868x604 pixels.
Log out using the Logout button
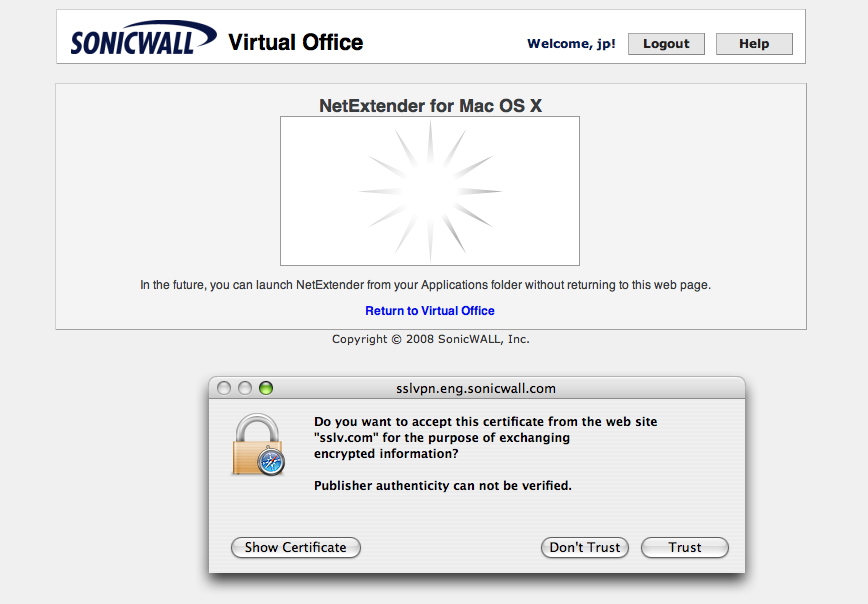click(x=666, y=44)
